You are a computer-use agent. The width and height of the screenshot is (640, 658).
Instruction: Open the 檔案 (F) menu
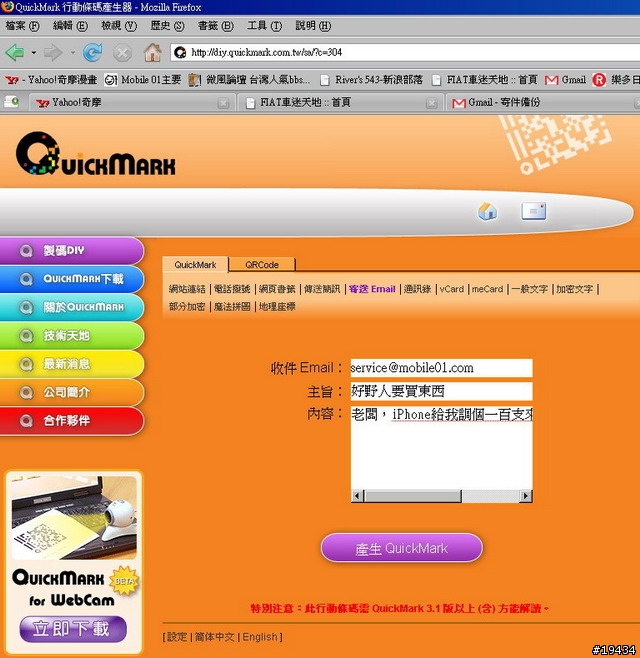pyautogui.click(x=22, y=26)
